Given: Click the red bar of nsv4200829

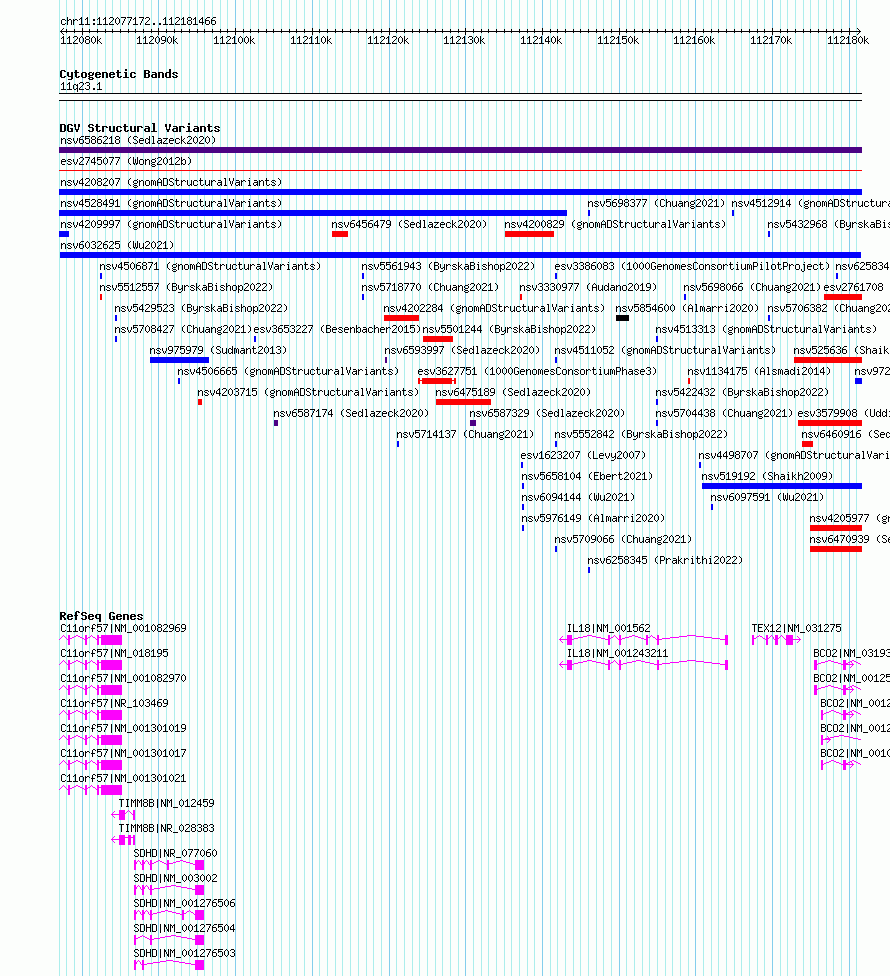Looking at the screenshot, I should [x=529, y=234].
